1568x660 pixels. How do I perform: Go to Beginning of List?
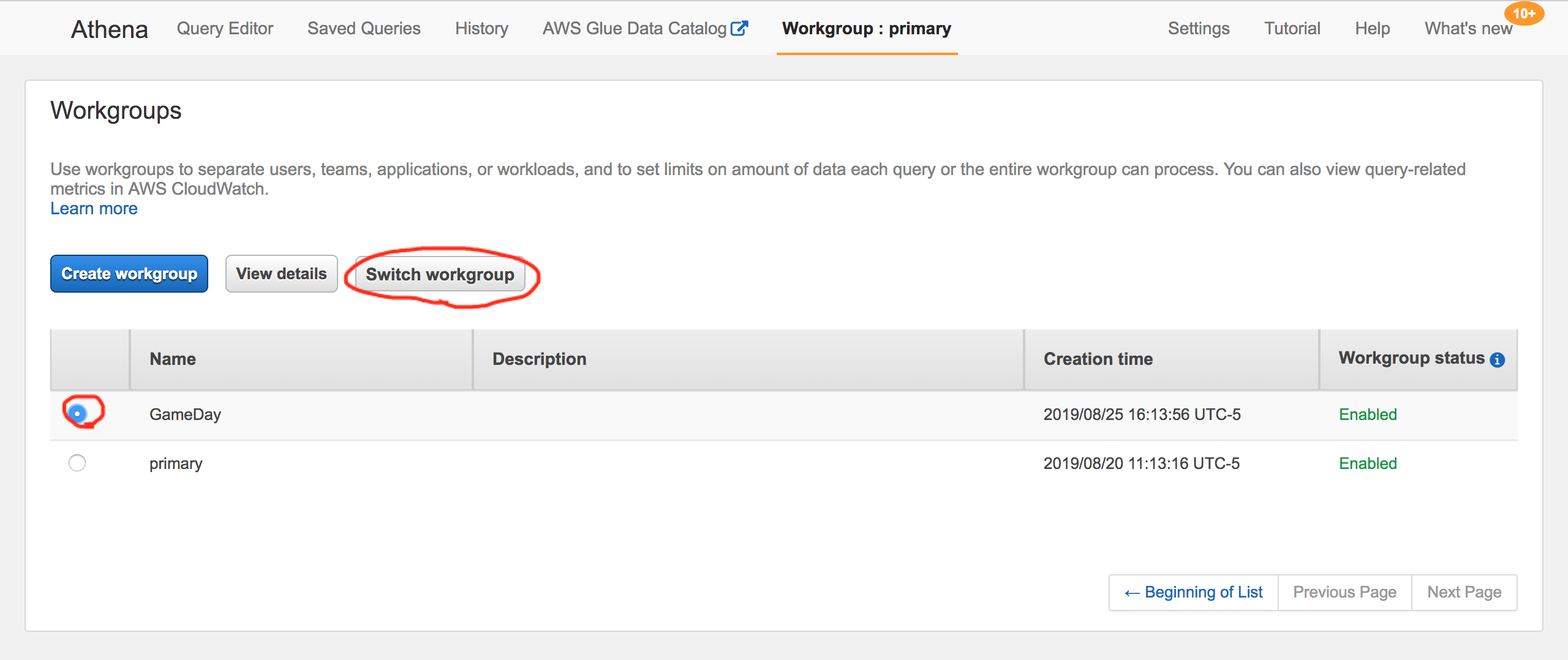(1193, 592)
